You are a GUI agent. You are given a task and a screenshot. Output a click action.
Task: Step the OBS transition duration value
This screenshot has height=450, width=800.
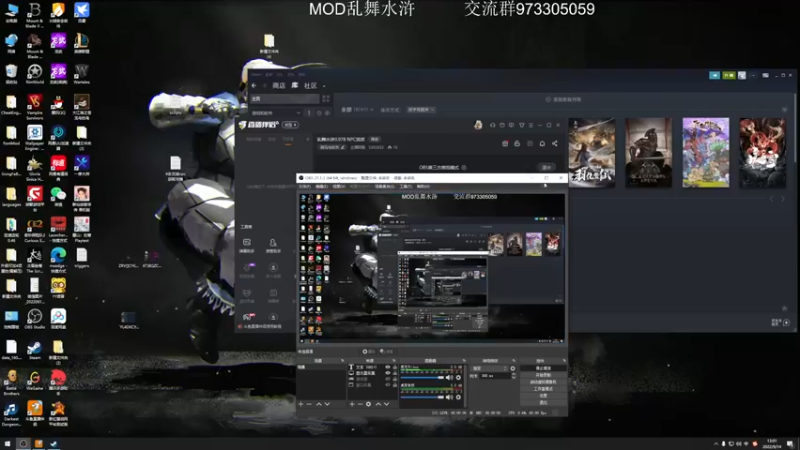(513, 376)
